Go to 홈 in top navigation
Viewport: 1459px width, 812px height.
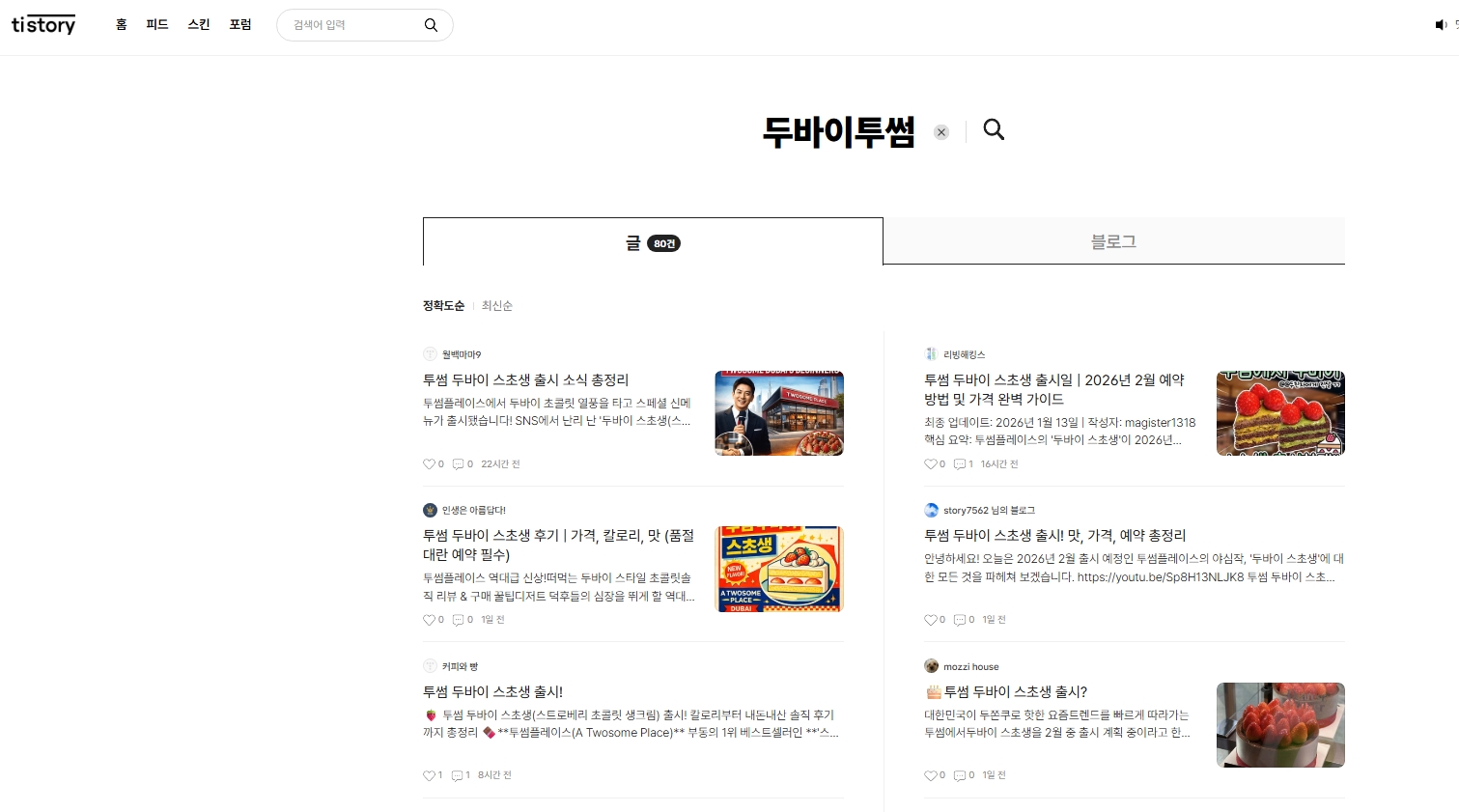(x=122, y=25)
